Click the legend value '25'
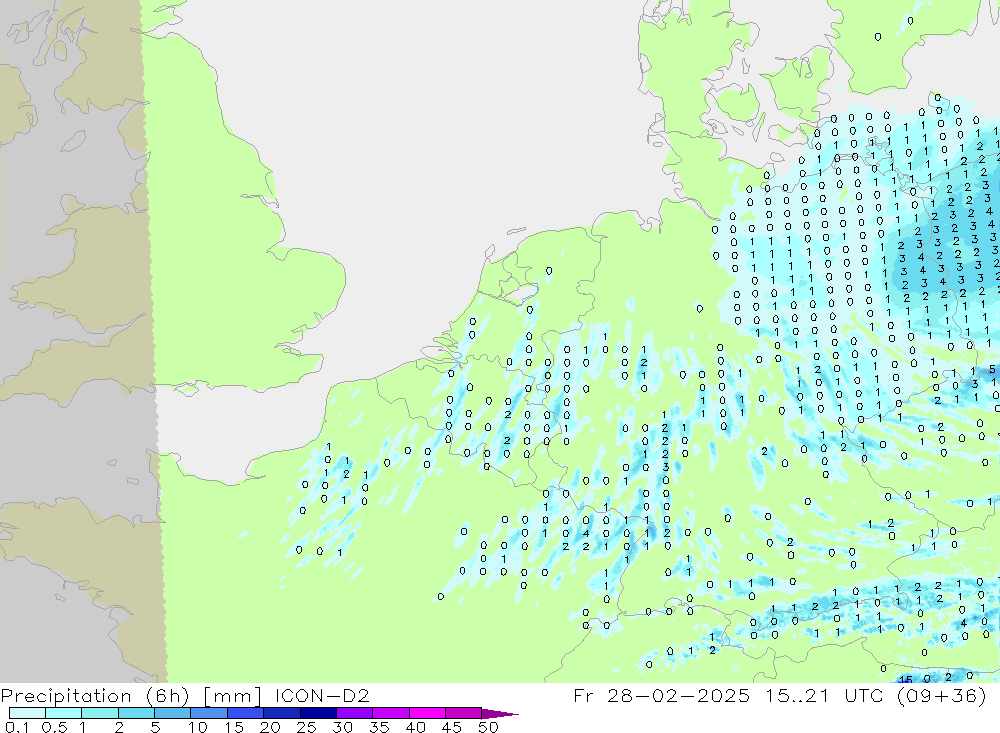The width and height of the screenshot is (1000, 733). point(307,727)
